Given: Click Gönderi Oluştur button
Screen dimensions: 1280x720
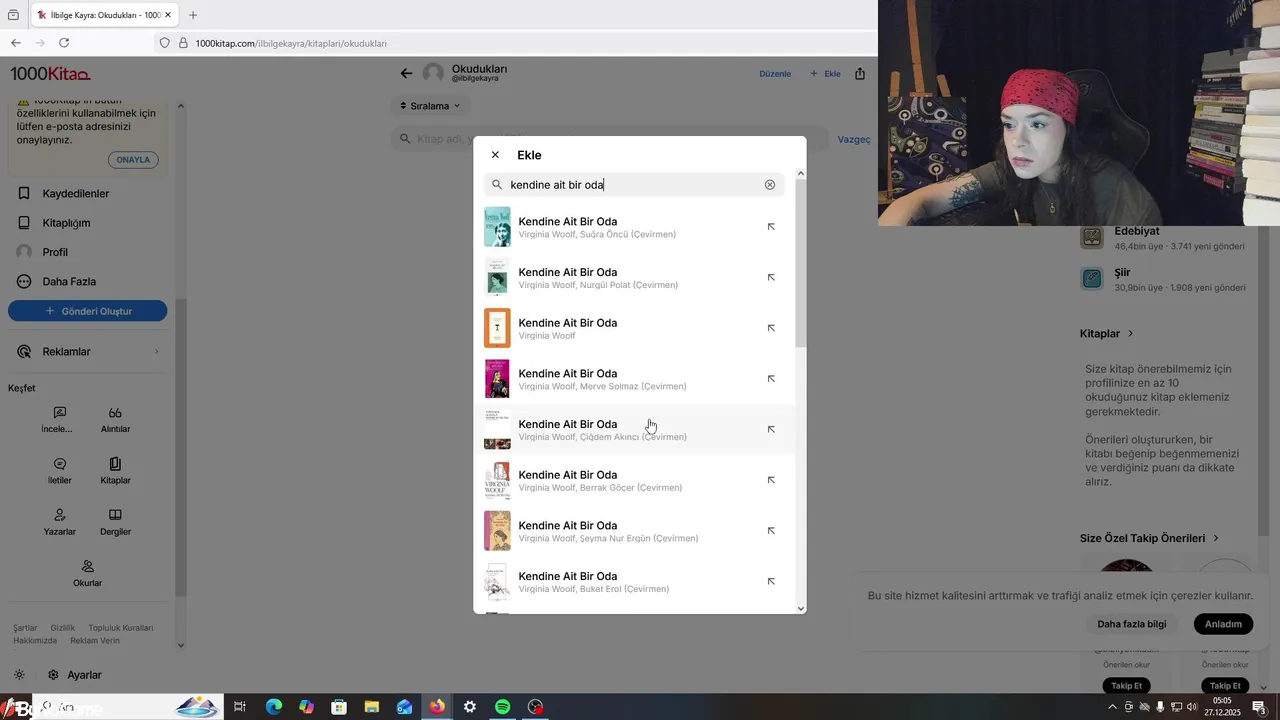Looking at the screenshot, I should (x=88, y=311).
